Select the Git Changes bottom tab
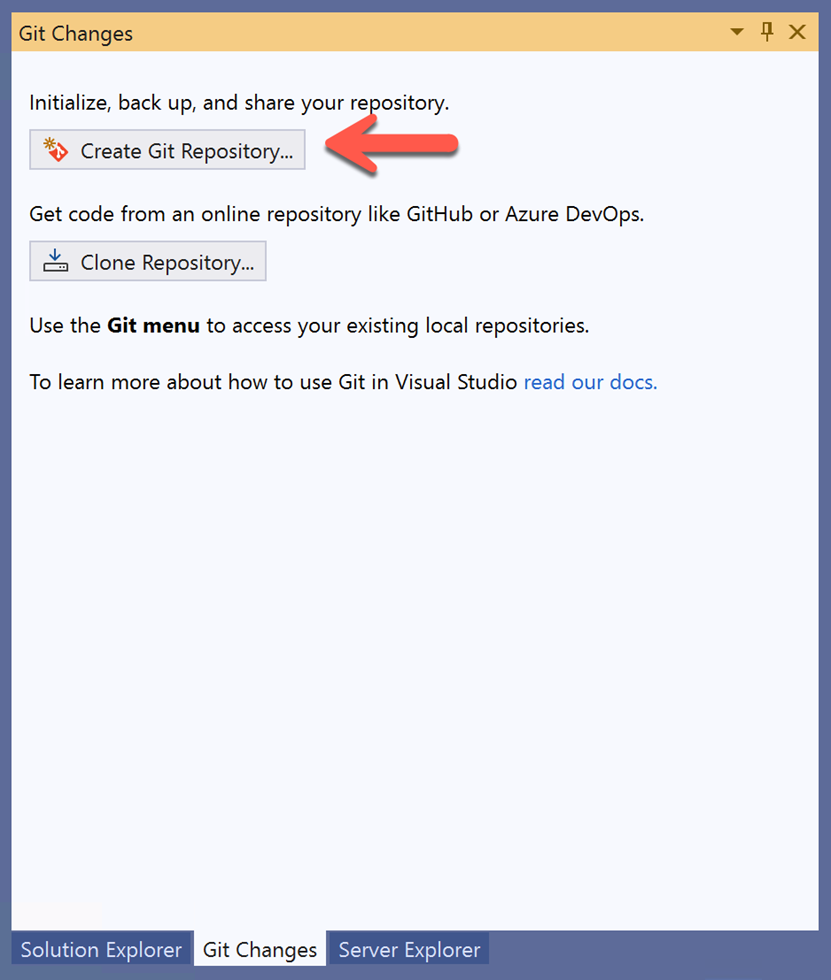 (x=260, y=949)
